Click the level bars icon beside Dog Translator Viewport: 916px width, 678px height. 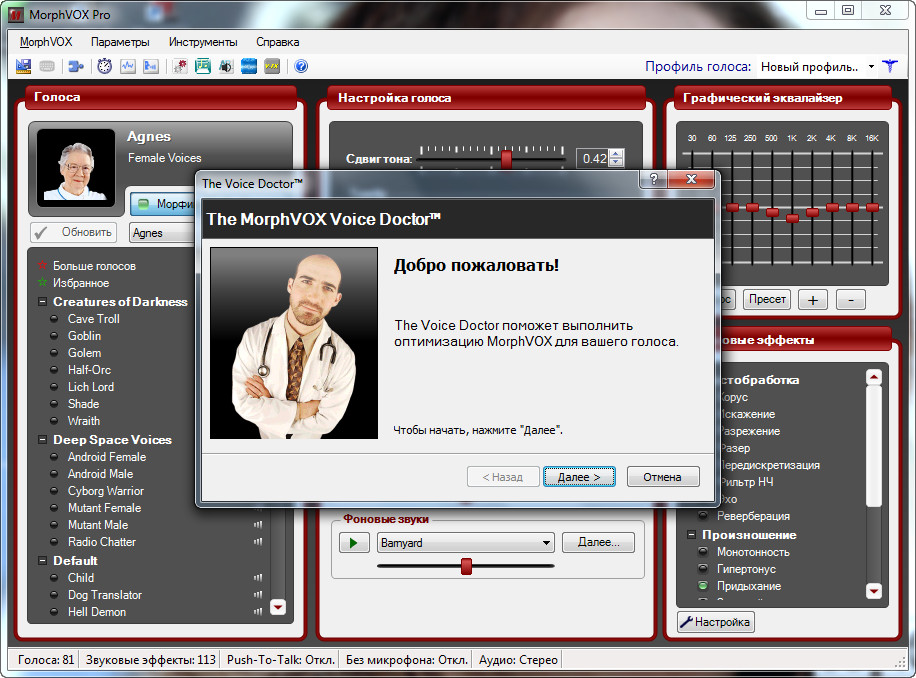coord(258,594)
